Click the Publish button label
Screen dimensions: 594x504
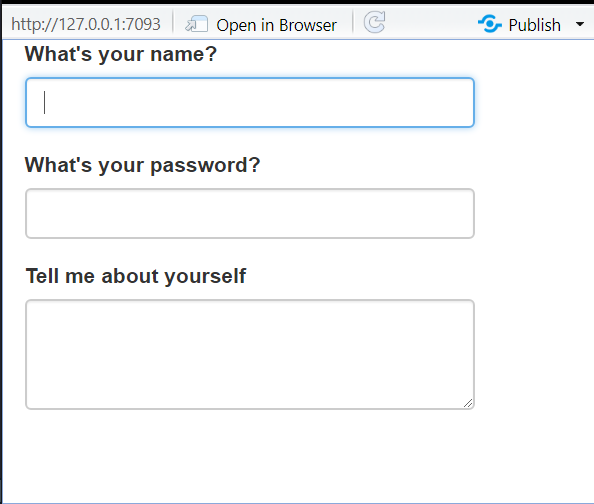(534, 25)
